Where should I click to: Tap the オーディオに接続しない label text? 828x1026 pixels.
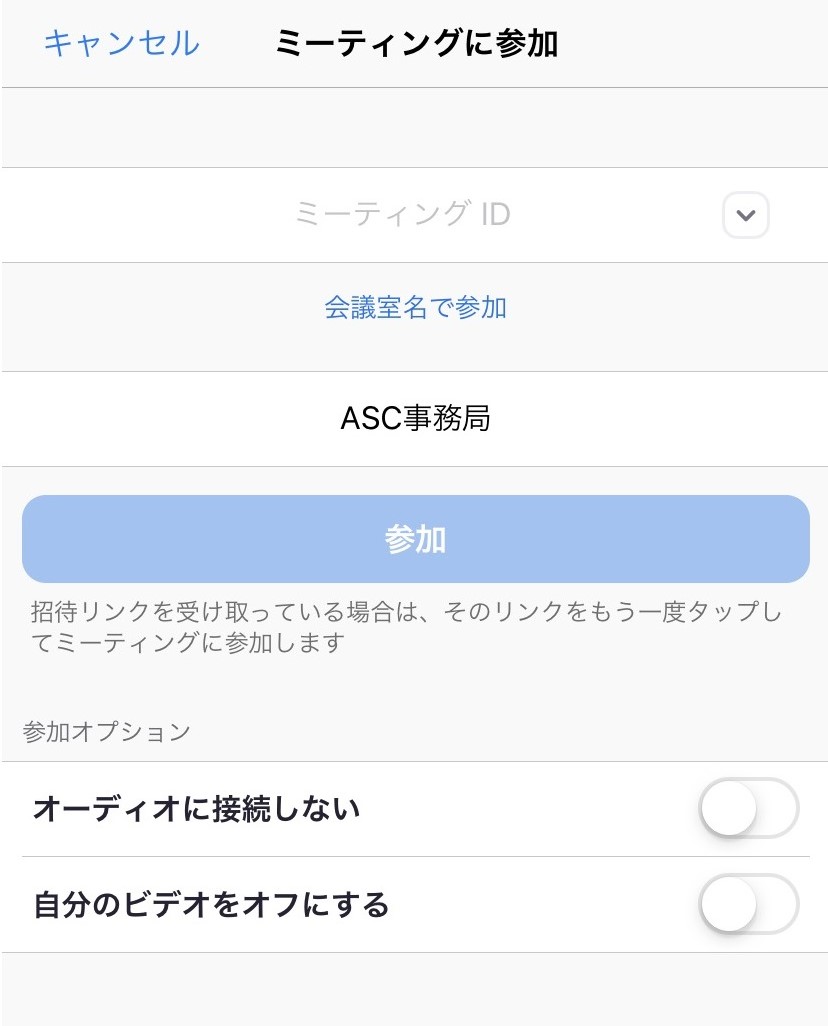196,809
